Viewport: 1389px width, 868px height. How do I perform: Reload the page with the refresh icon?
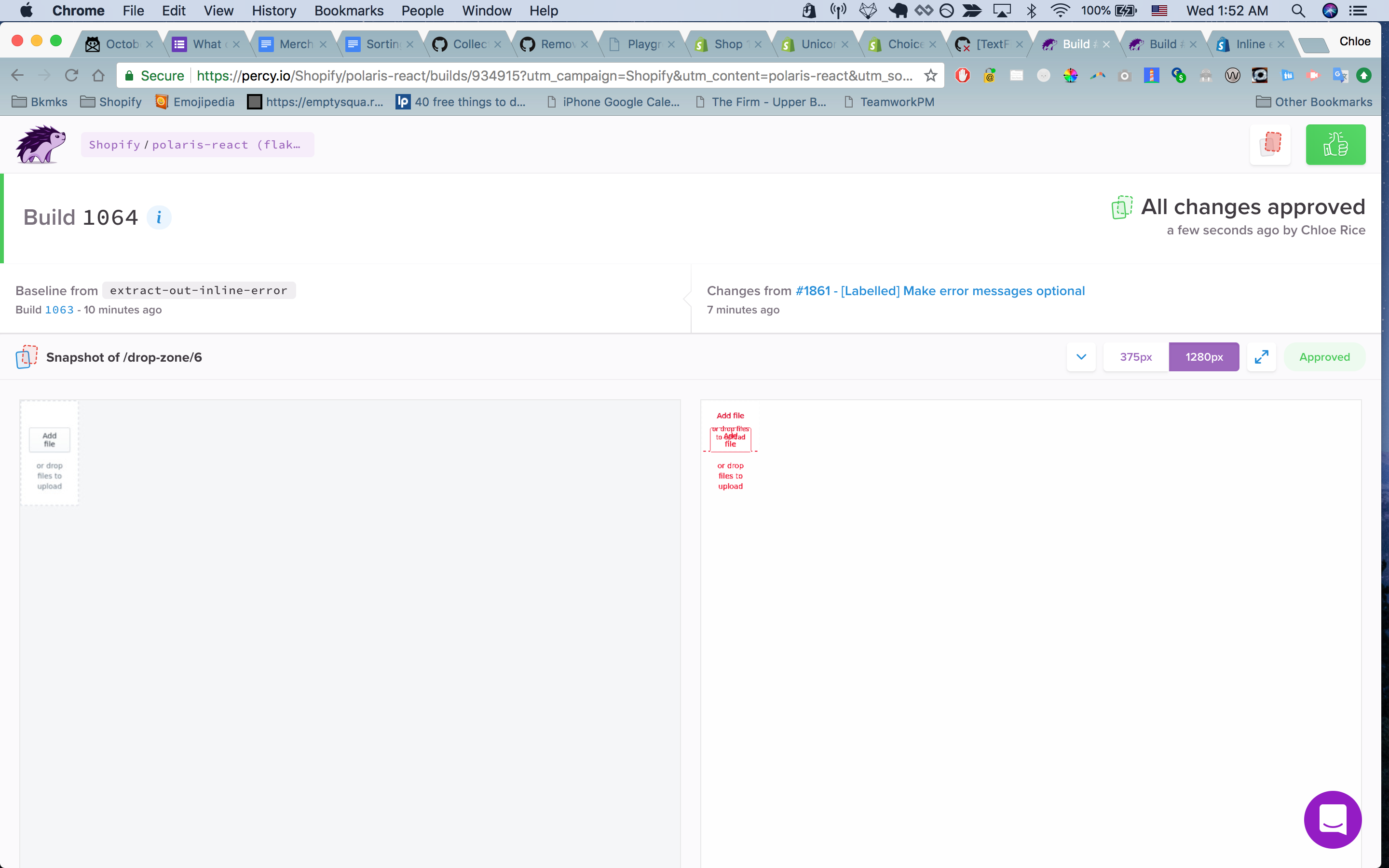[71, 75]
